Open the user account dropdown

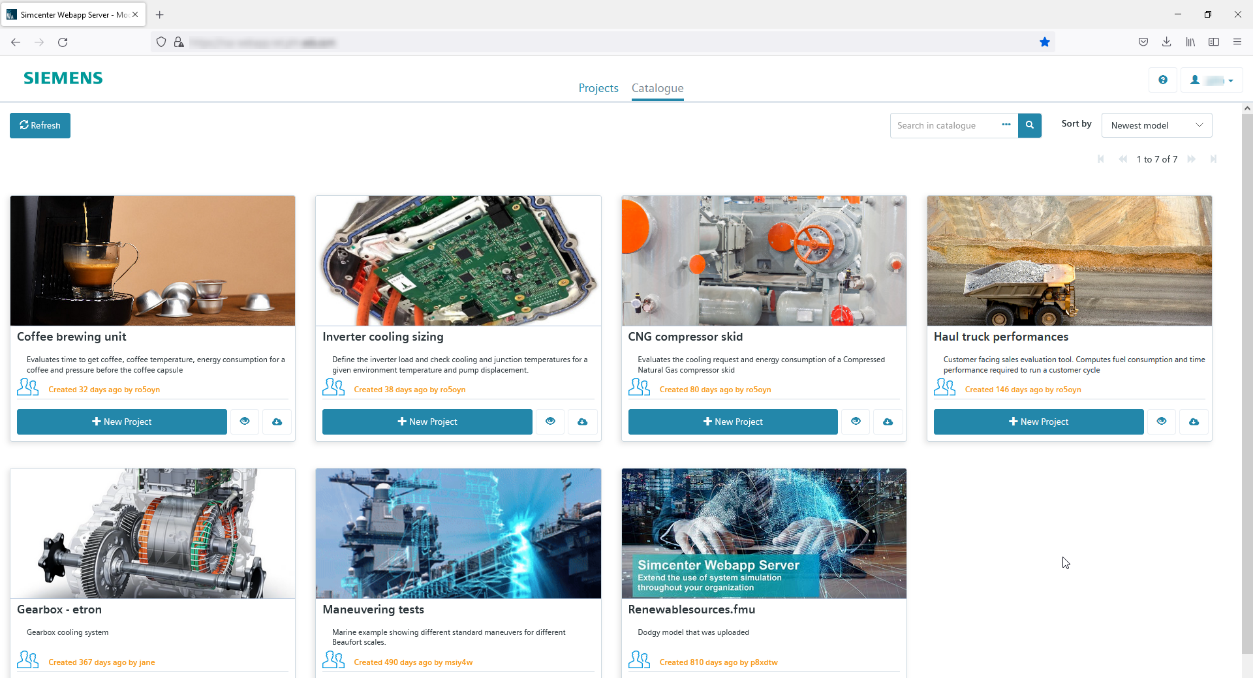point(1212,80)
